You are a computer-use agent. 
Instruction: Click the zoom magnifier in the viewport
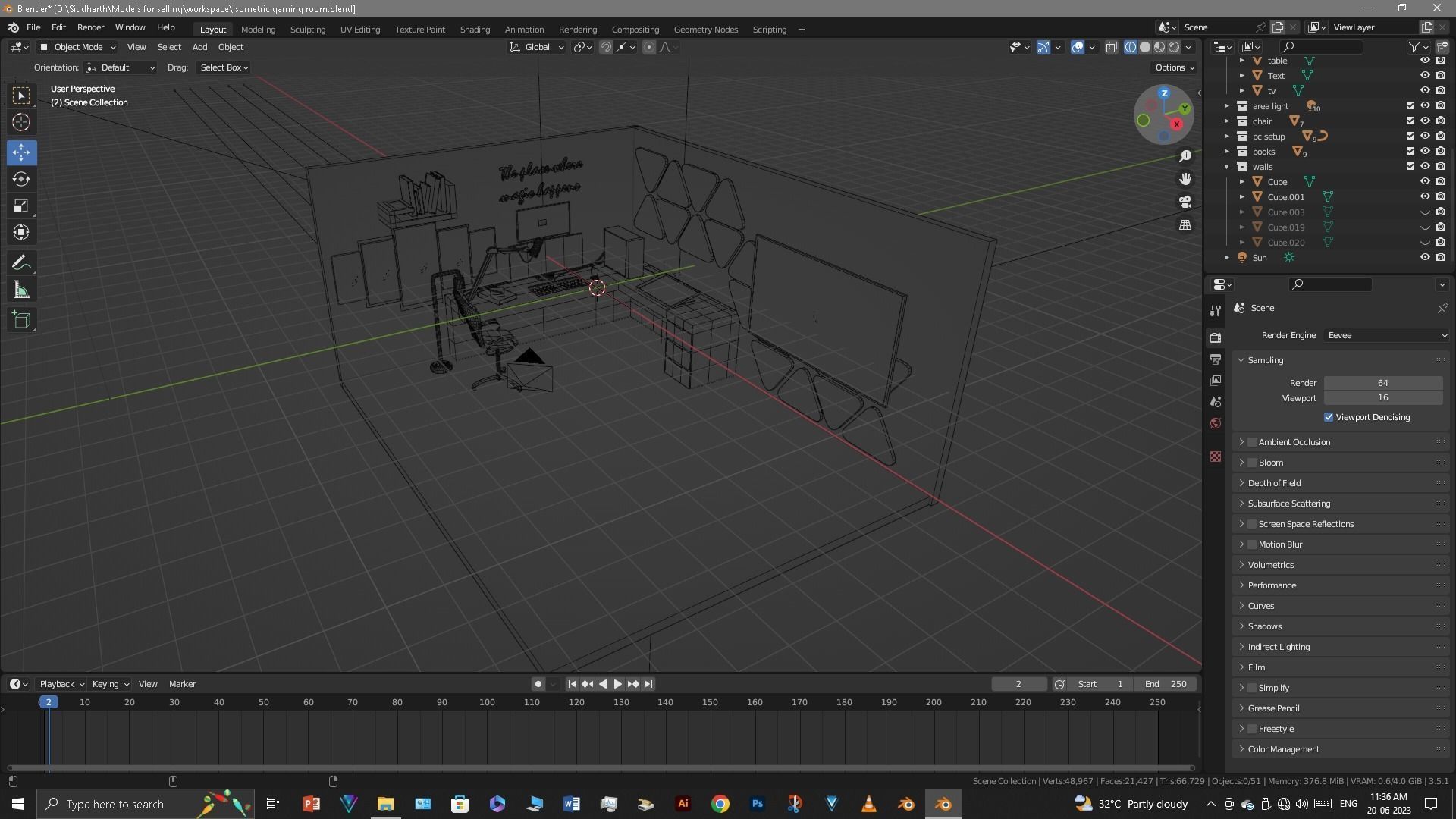[1185, 156]
